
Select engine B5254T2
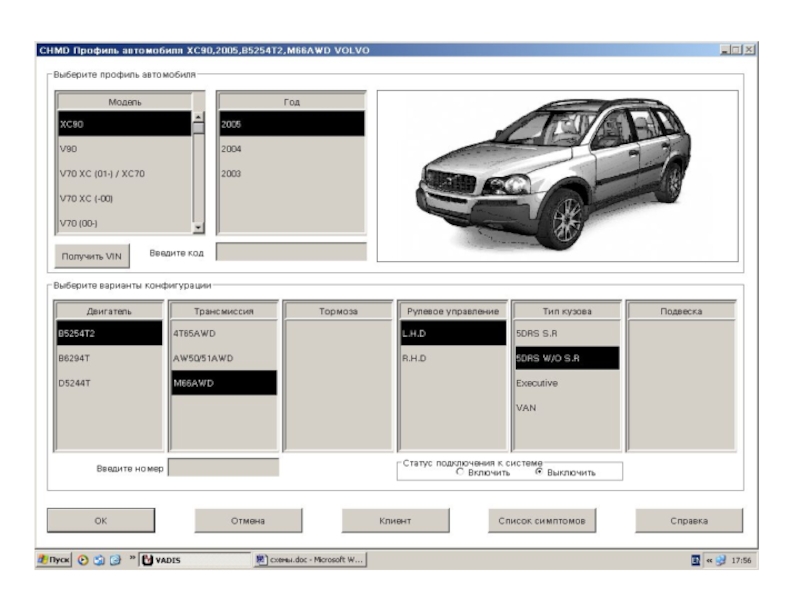tap(109, 333)
